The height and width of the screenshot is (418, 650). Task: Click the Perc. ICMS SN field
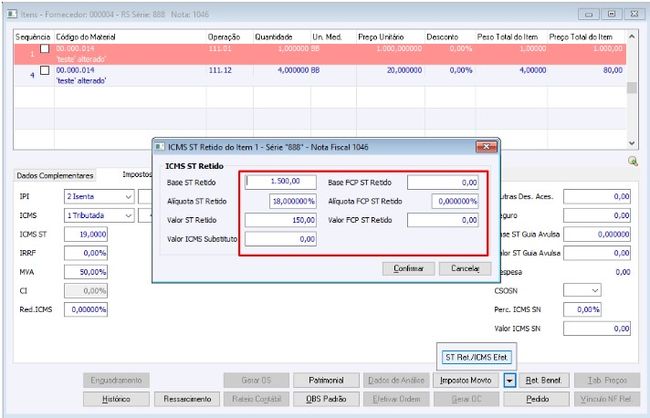[582, 310]
